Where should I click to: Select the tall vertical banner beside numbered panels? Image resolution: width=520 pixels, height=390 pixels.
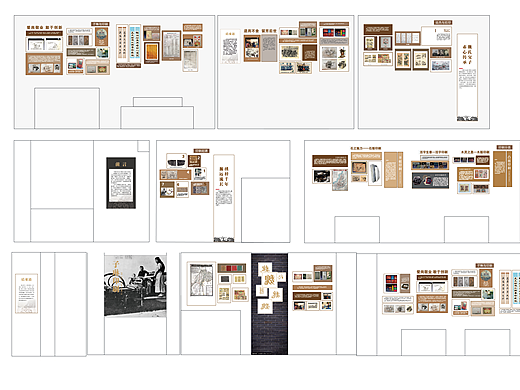[x=224, y=198]
